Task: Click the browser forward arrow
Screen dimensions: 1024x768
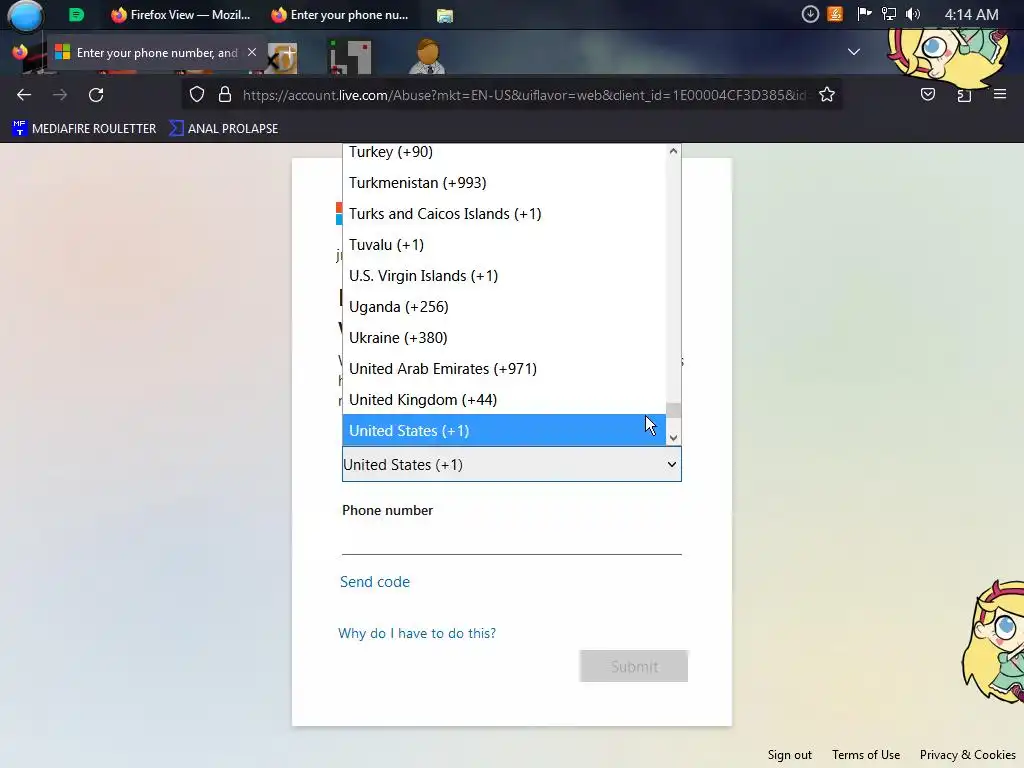Action: [x=60, y=95]
